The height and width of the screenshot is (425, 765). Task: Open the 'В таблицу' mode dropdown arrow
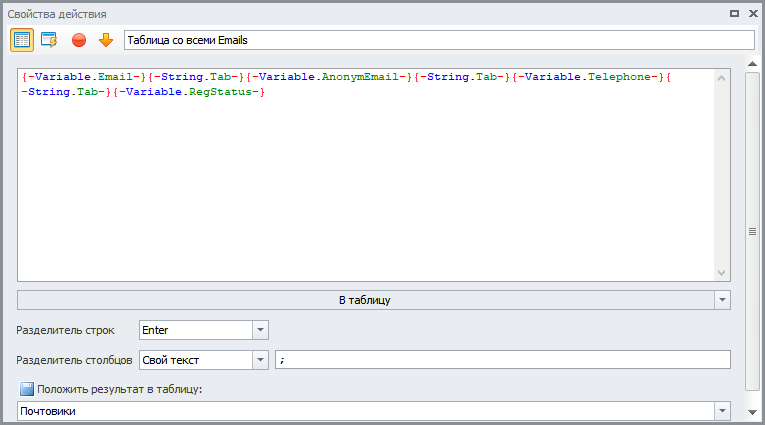pos(722,299)
